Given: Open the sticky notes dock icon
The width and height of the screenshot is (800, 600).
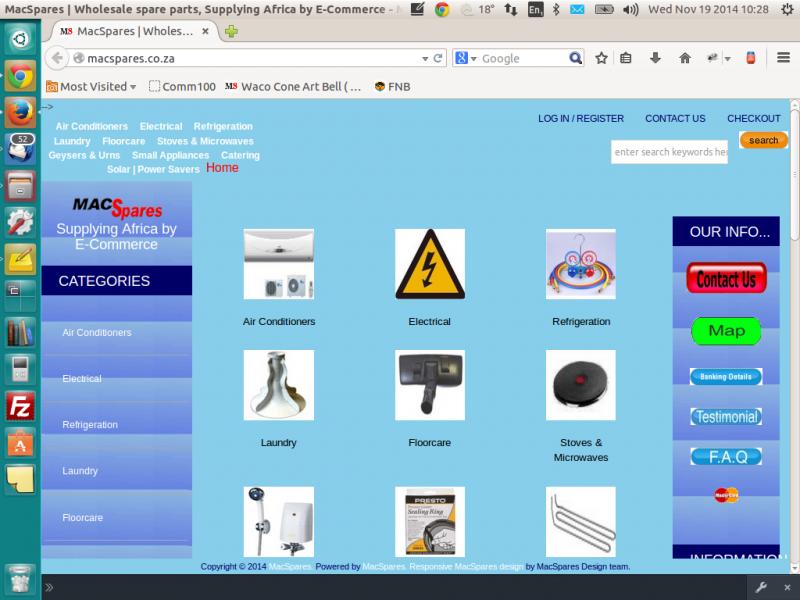Looking at the screenshot, I should 20,480.
